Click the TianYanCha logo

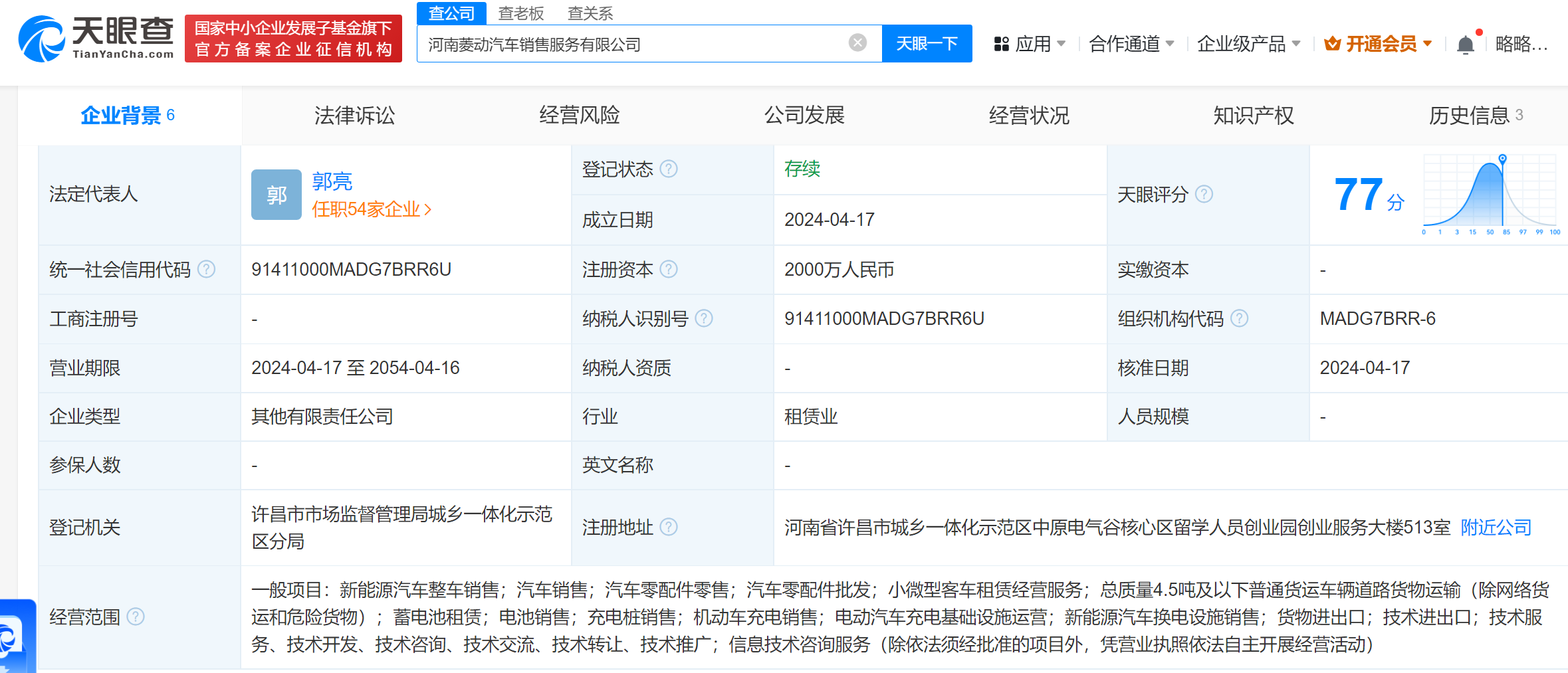[96, 39]
